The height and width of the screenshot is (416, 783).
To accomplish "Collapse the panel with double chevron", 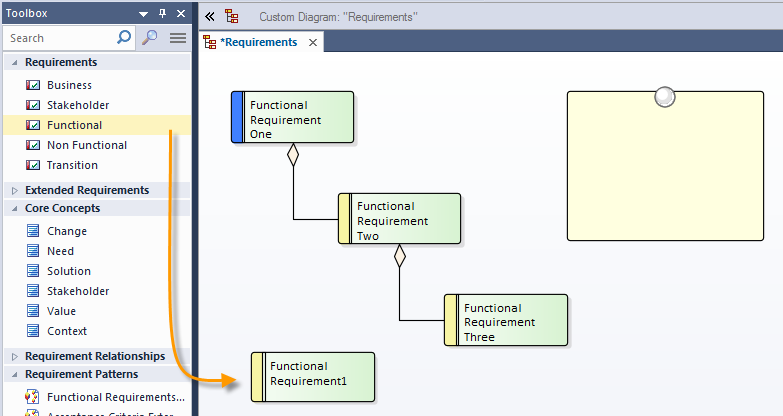I will 210,16.
